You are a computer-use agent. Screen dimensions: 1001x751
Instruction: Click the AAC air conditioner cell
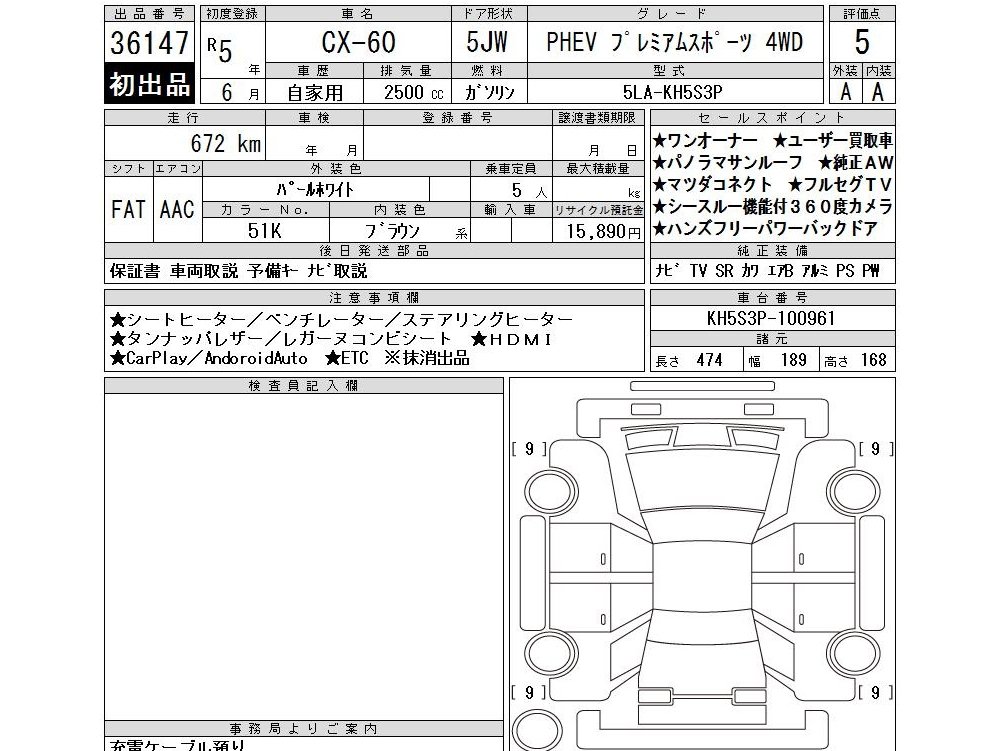coord(177,209)
